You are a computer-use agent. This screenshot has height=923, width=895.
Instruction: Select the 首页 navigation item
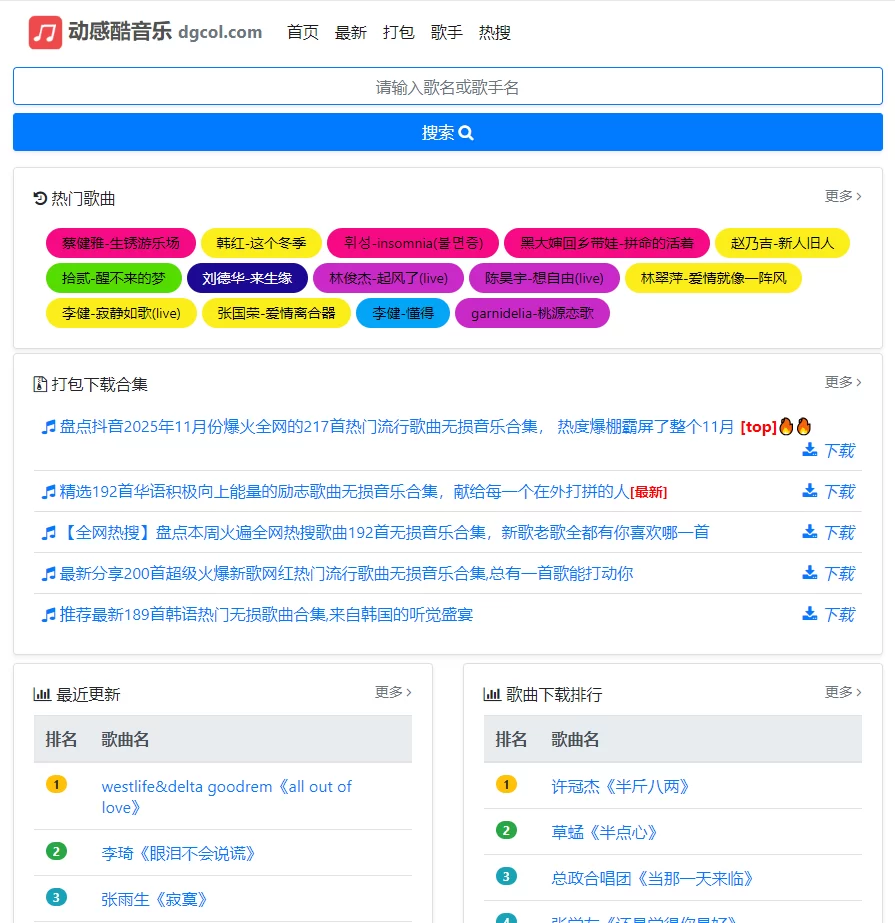(302, 32)
